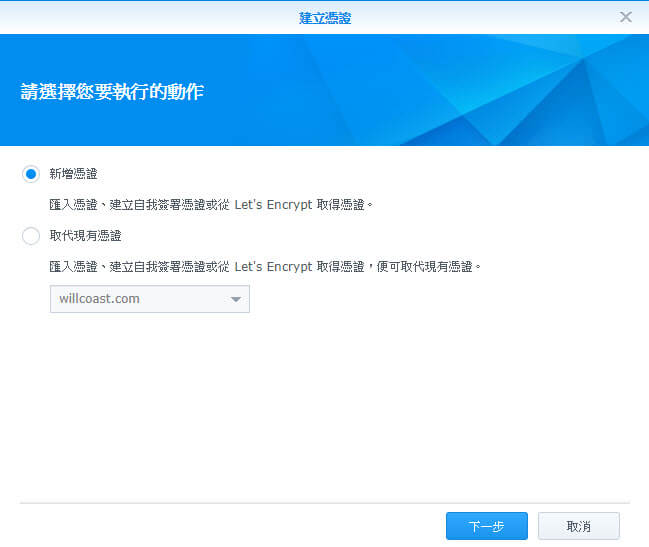
Task: Click Let's Encrypt in the second description
Action: [x=270, y=267]
